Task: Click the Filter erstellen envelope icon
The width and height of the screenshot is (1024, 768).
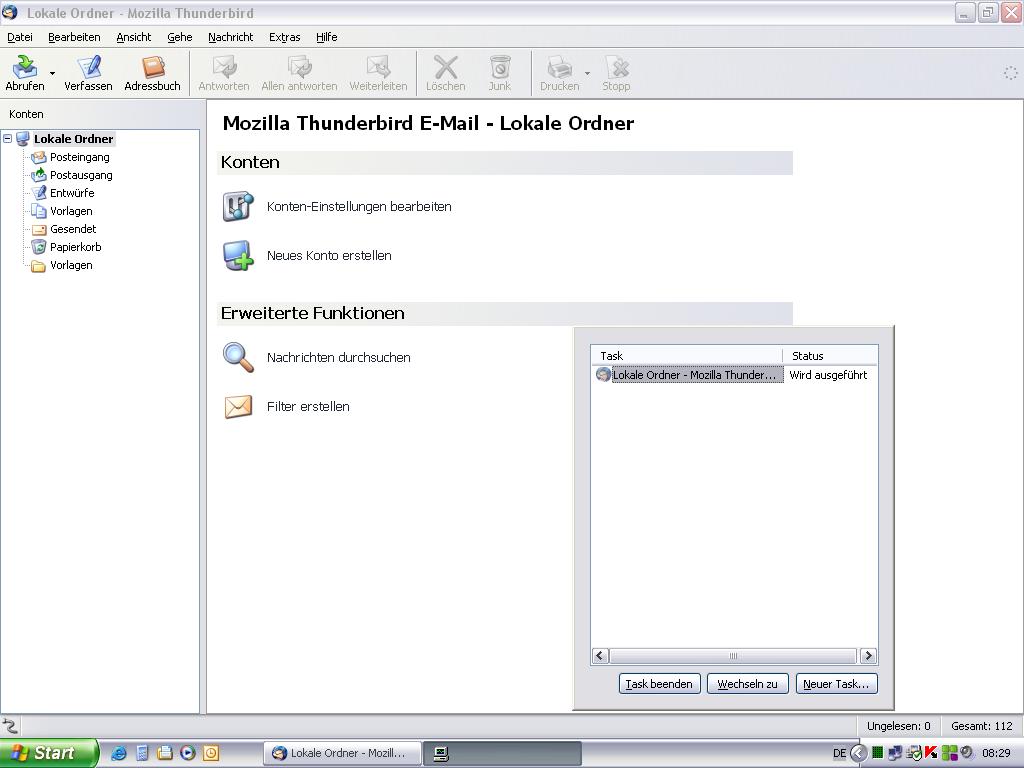Action: [x=238, y=406]
